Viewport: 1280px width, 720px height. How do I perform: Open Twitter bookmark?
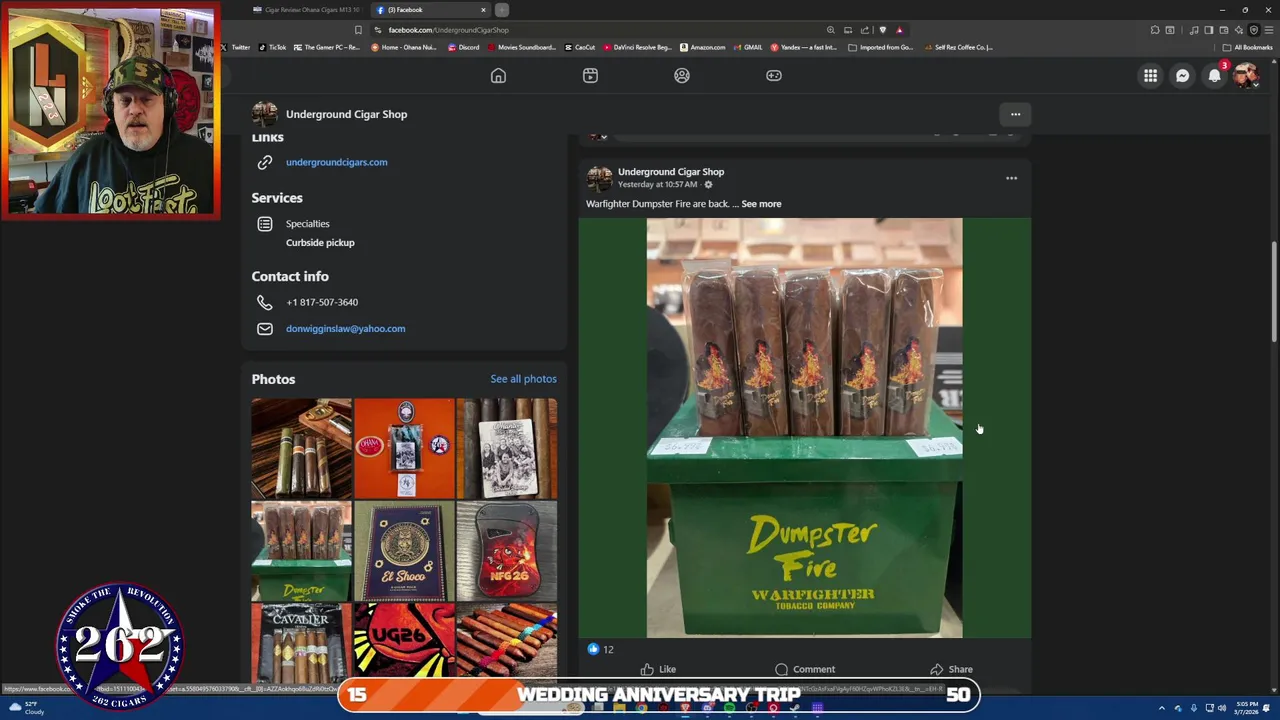tap(235, 47)
